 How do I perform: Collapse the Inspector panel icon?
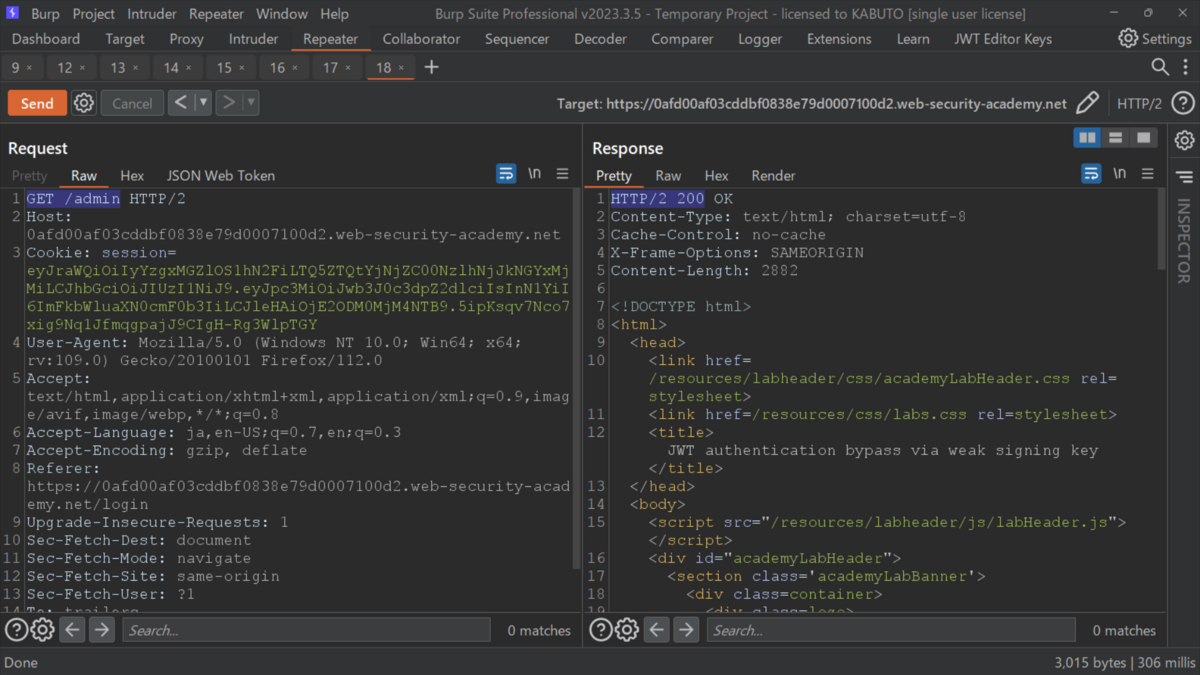point(1184,177)
